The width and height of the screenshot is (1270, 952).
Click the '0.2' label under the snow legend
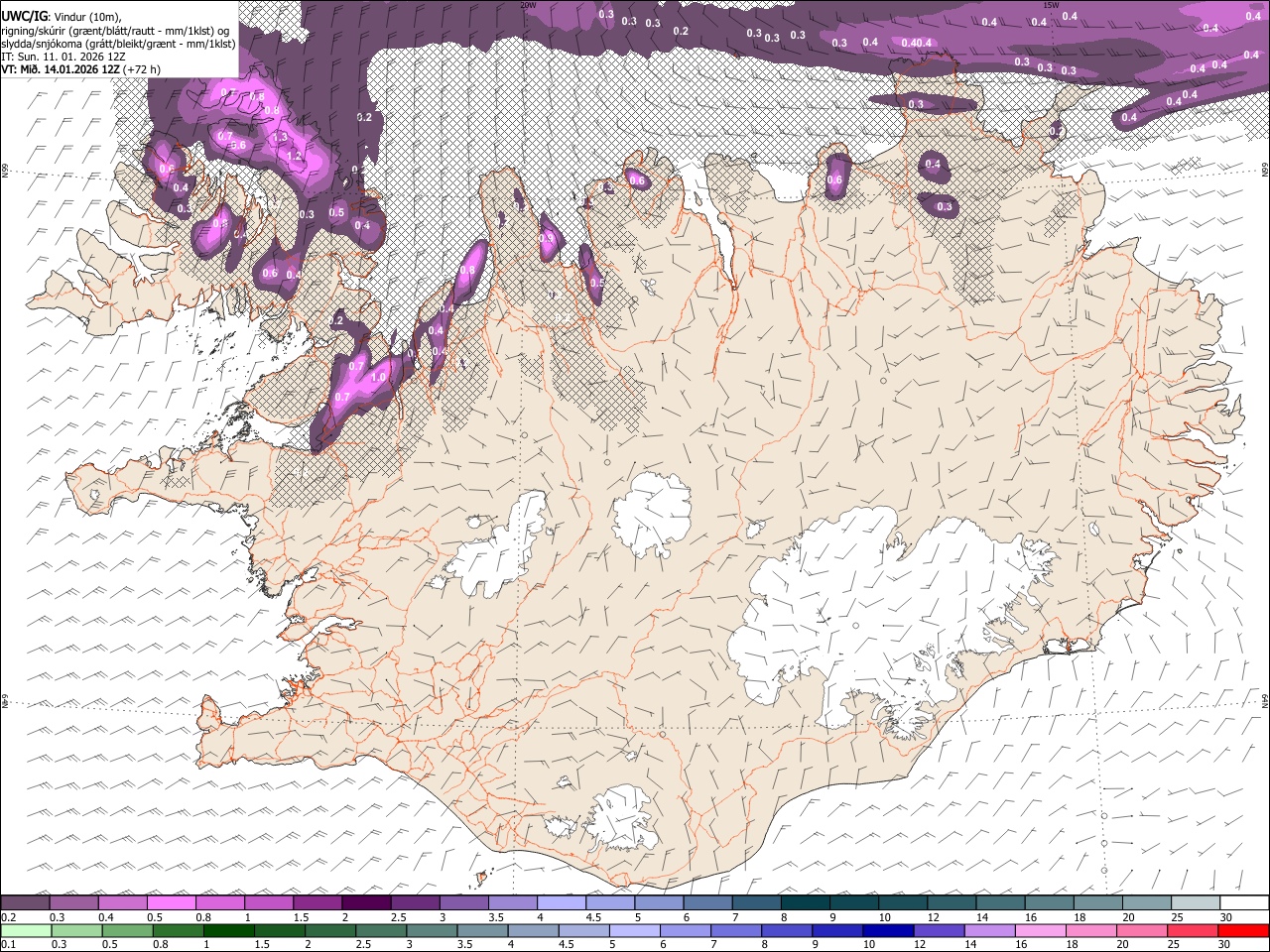click(x=9, y=917)
